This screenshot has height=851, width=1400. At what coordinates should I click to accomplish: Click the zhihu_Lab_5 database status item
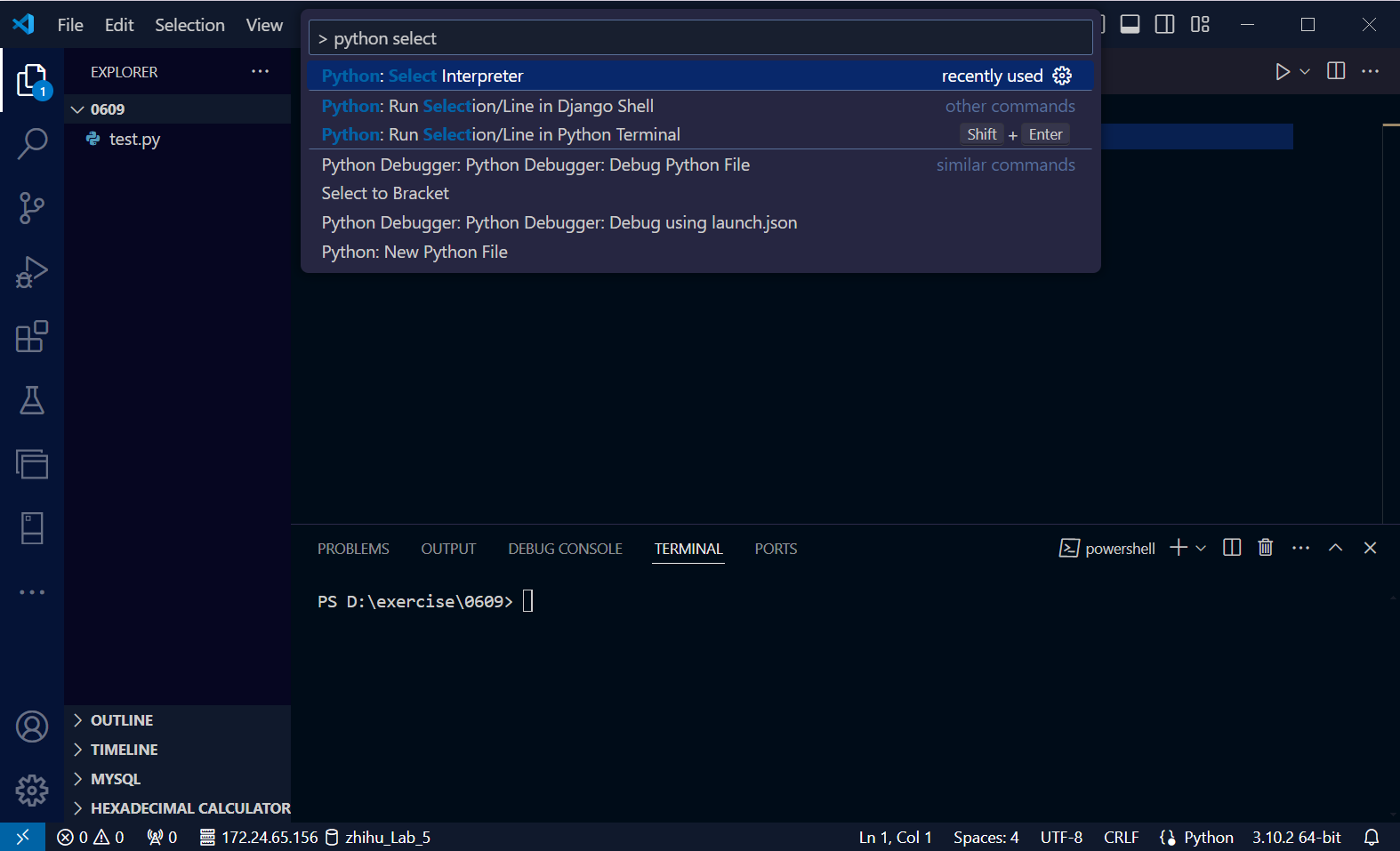click(x=378, y=837)
